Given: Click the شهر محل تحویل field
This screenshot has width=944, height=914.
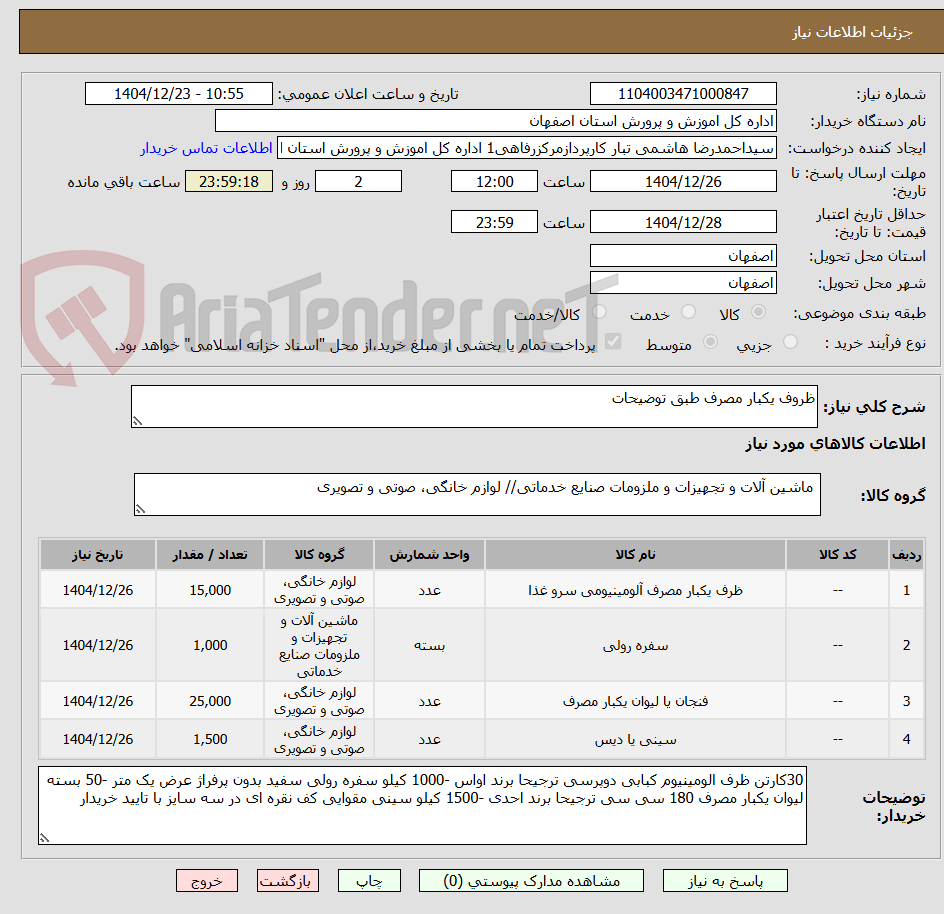Looking at the screenshot, I should [x=683, y=283].
